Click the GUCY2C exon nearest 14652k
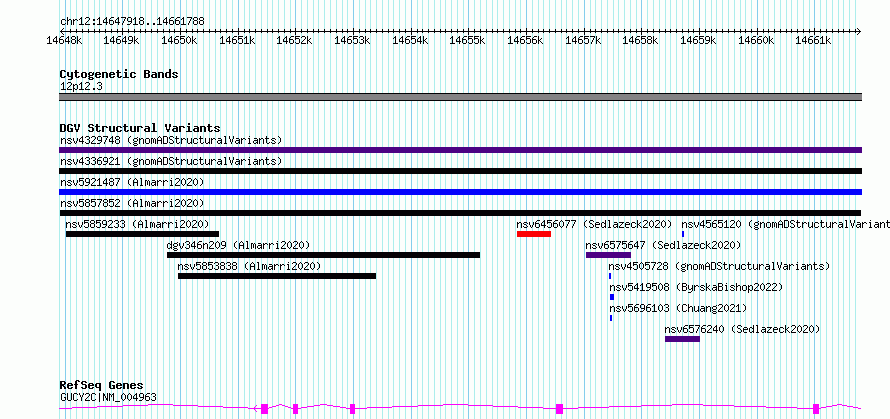The image size is (890, 419). coord(295,408)
